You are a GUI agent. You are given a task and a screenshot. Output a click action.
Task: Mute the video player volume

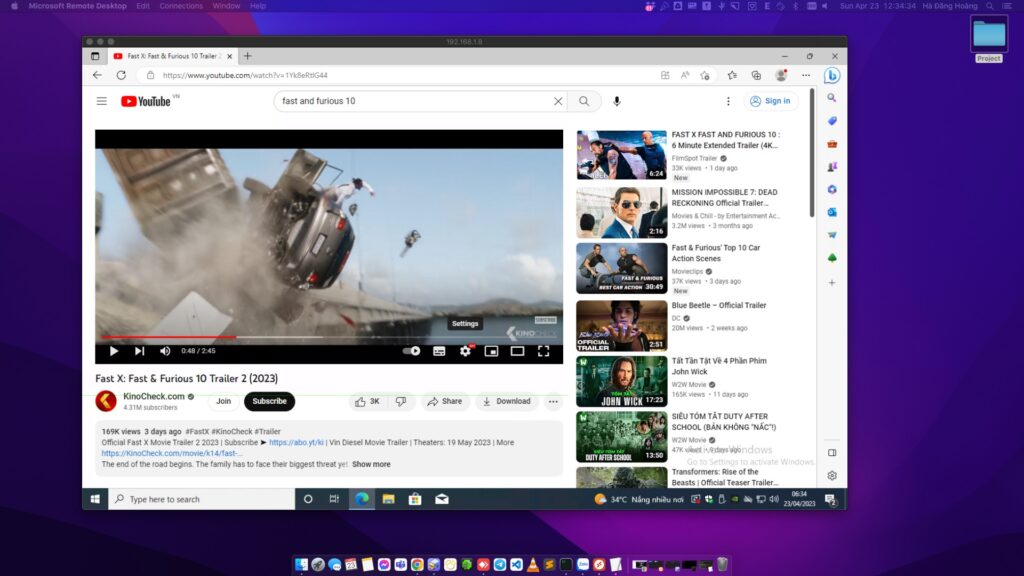pos(165,351)
